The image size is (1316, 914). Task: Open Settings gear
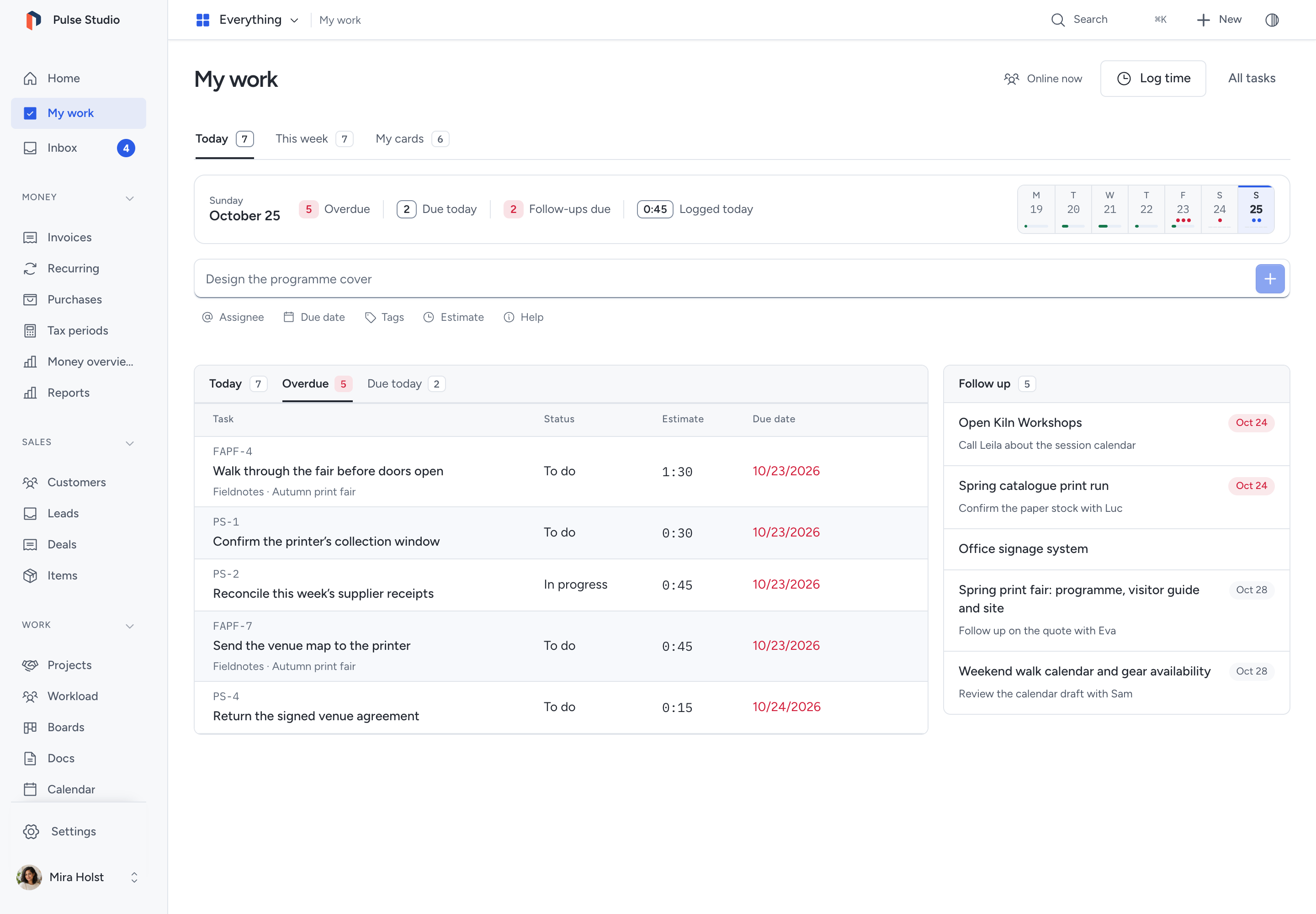click(x=79, y=831)
